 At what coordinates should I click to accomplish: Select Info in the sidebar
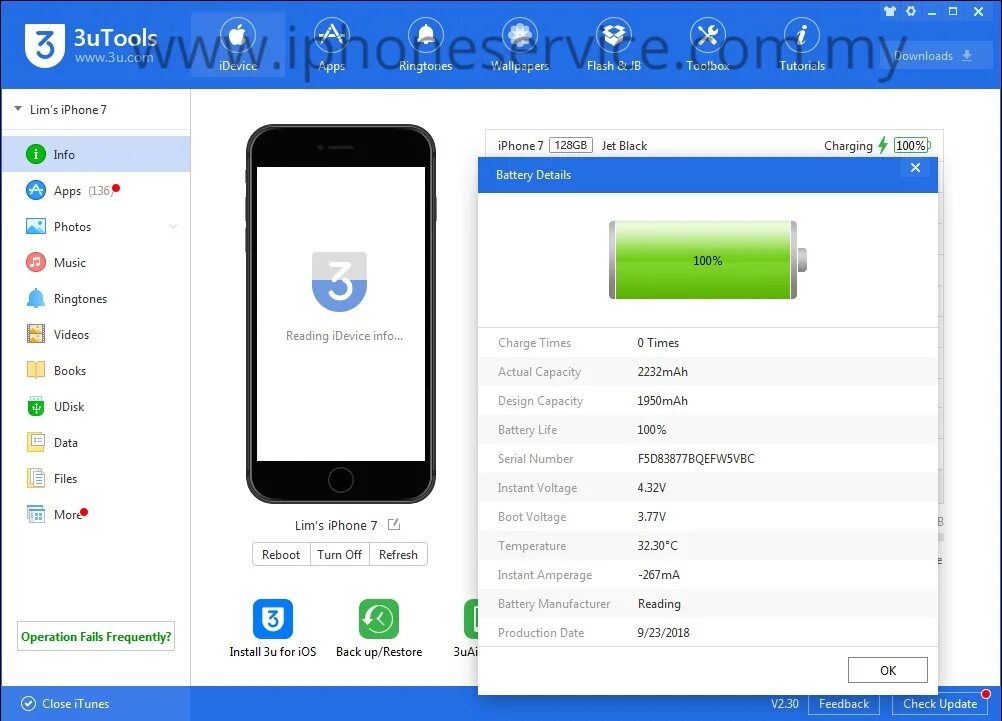coord(96,154)
